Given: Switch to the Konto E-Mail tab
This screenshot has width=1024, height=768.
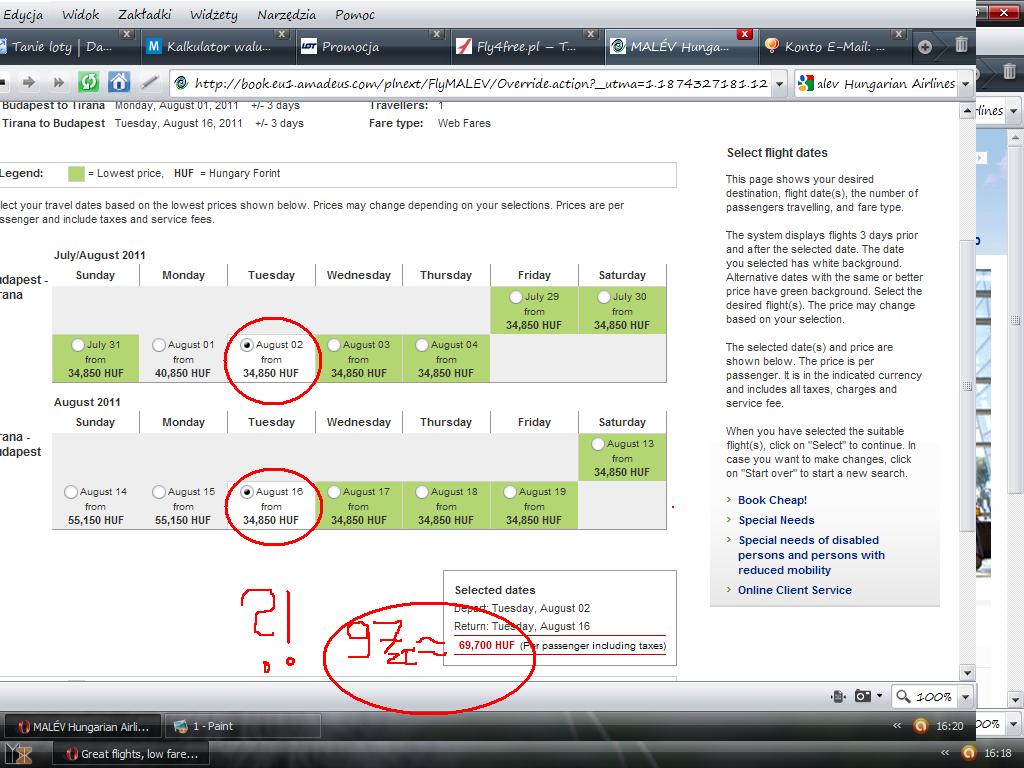Looking at the screenshot, I should tap(834, 46).
